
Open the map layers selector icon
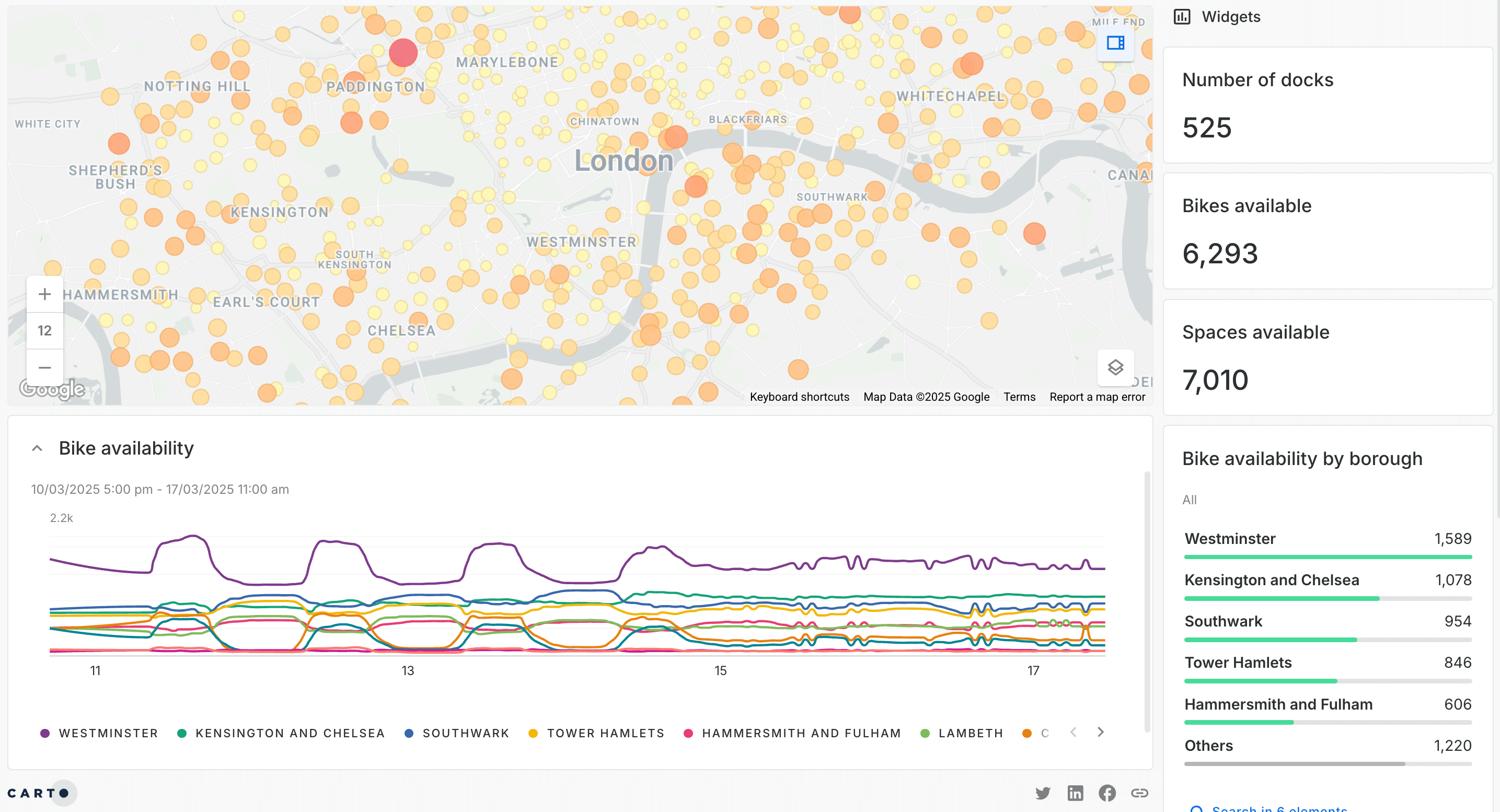pos(1115,367)
